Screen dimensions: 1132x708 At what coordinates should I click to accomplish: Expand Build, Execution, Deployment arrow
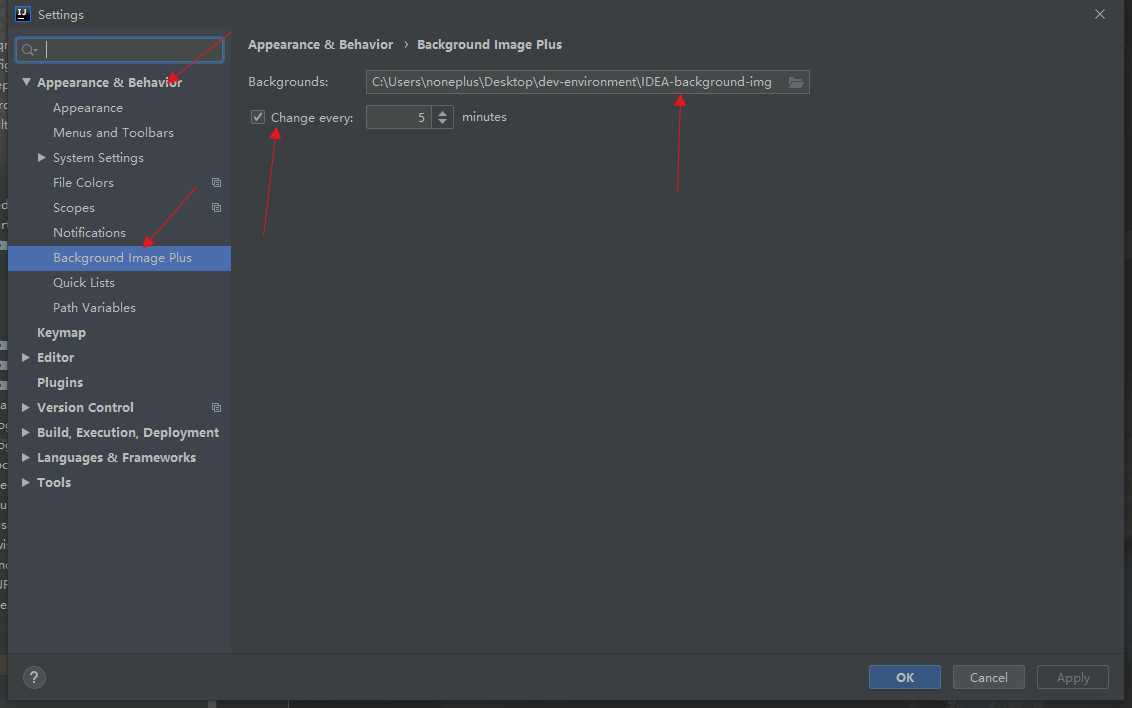(25, 432)
